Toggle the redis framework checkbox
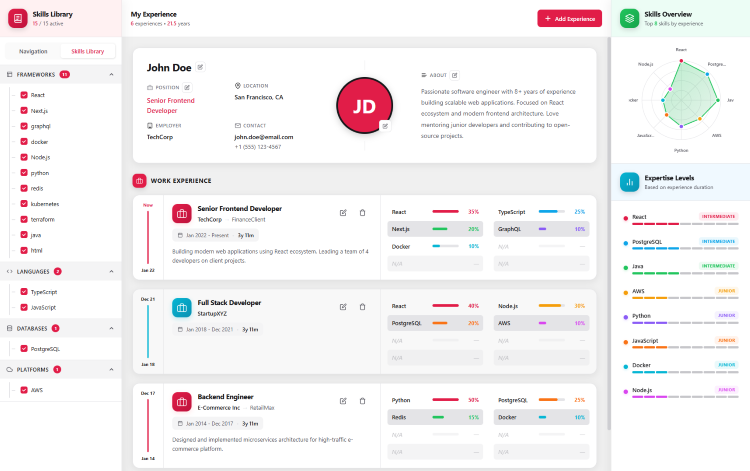 click(x=24, y=188)
